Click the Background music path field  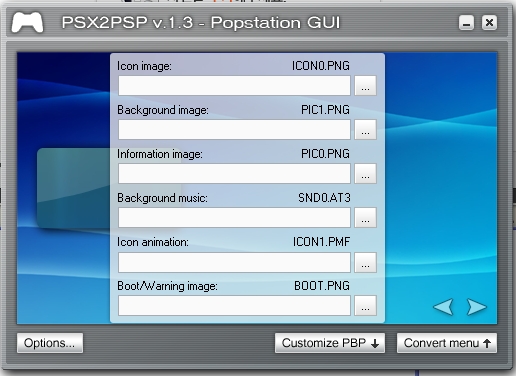(x=234, y=217)
